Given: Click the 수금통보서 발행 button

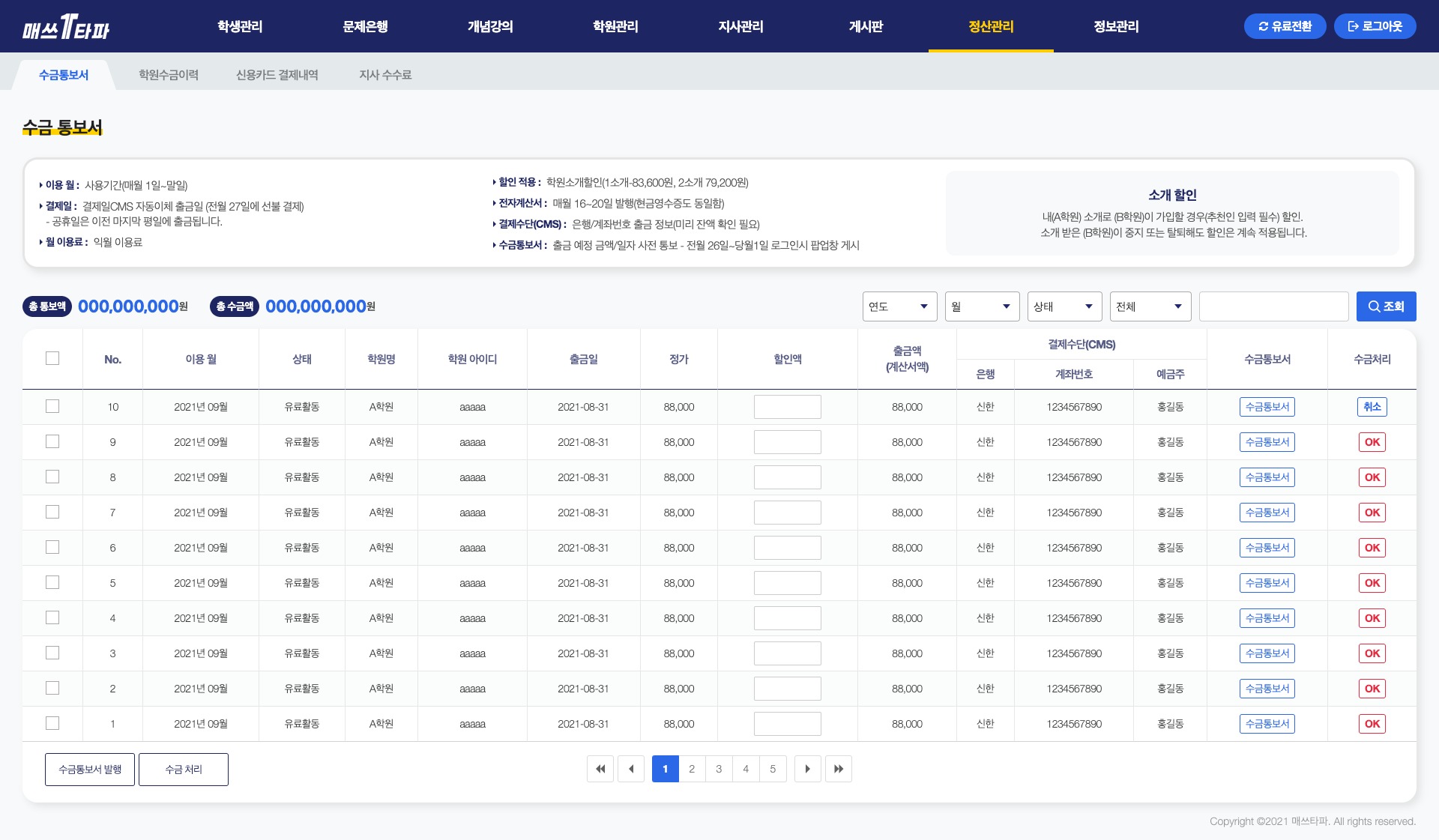Looking at the screenshot, I should [x=90, y=770].
